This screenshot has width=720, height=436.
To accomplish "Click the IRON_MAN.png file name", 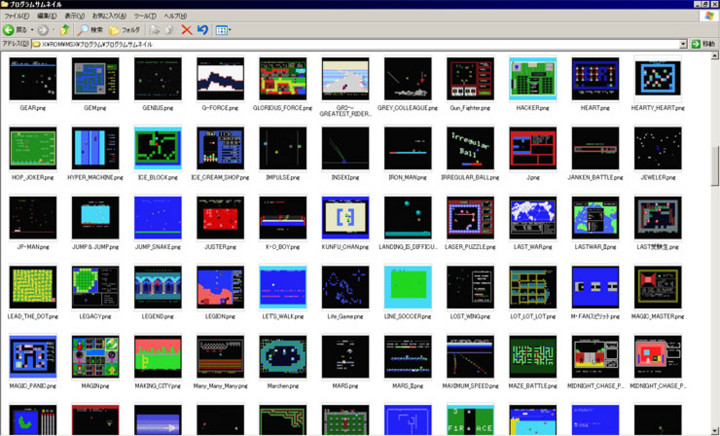I will point(408,178).
